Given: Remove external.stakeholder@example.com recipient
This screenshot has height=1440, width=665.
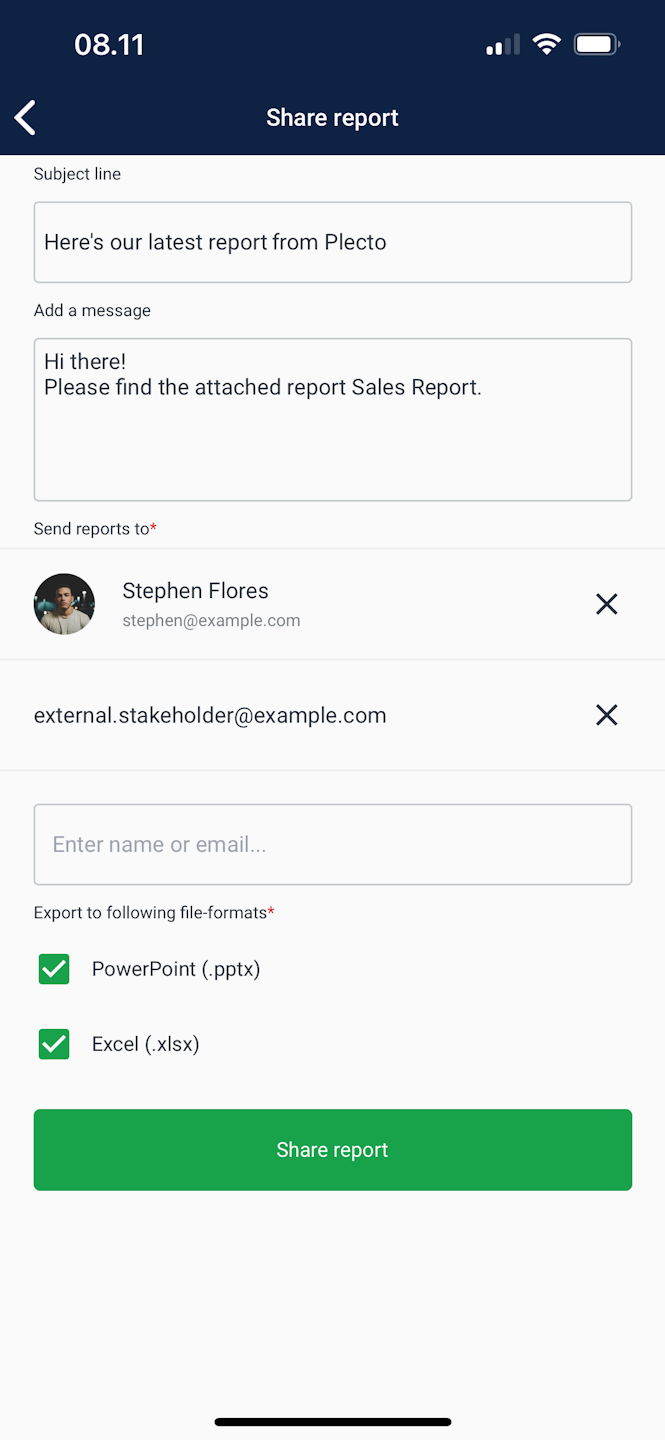Looking at the screenshot, I should 606,715.
